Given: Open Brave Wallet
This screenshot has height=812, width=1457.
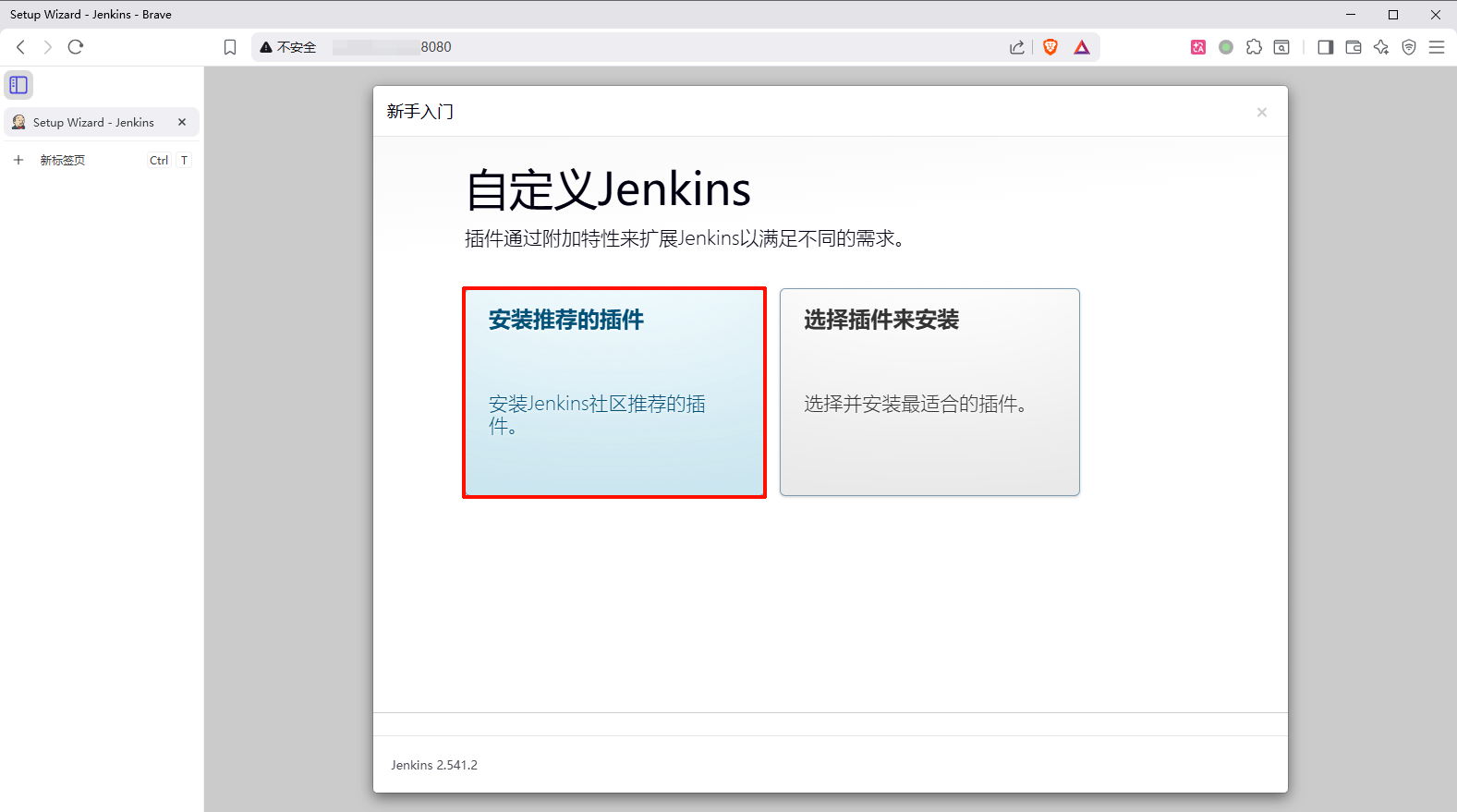Looking at the screenshot, I should [x=1354, y=47].
